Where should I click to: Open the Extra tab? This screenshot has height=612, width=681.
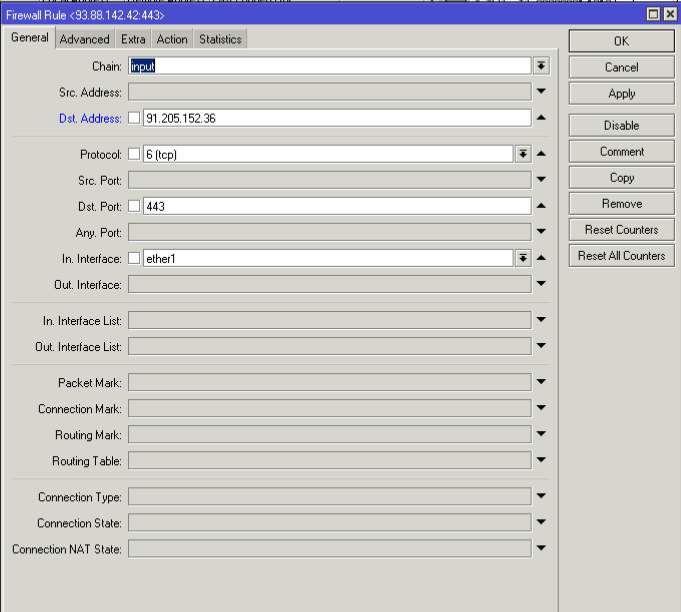pyautogui.click(x=133, y=40)
